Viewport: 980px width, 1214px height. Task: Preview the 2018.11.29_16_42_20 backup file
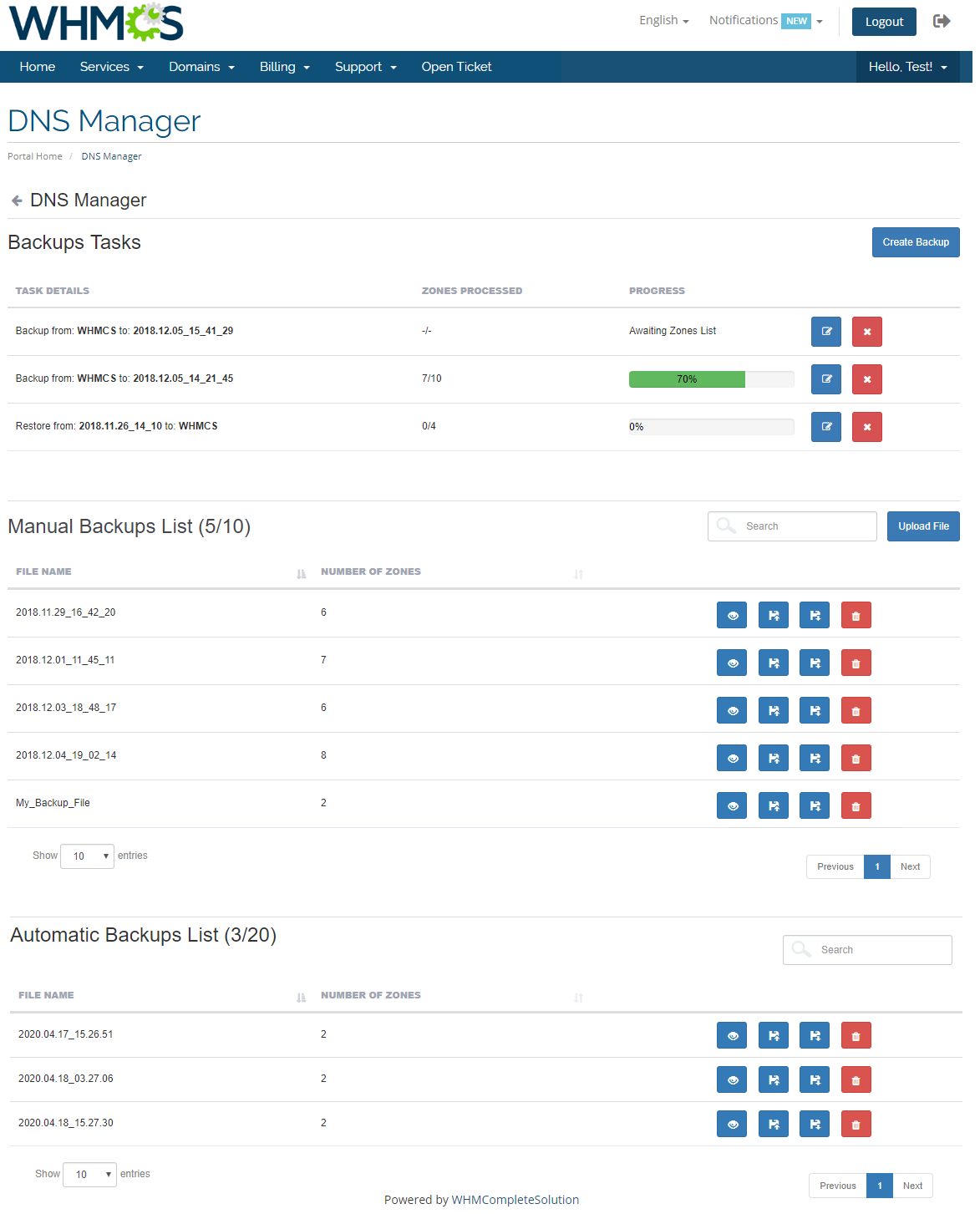point(731,615)
